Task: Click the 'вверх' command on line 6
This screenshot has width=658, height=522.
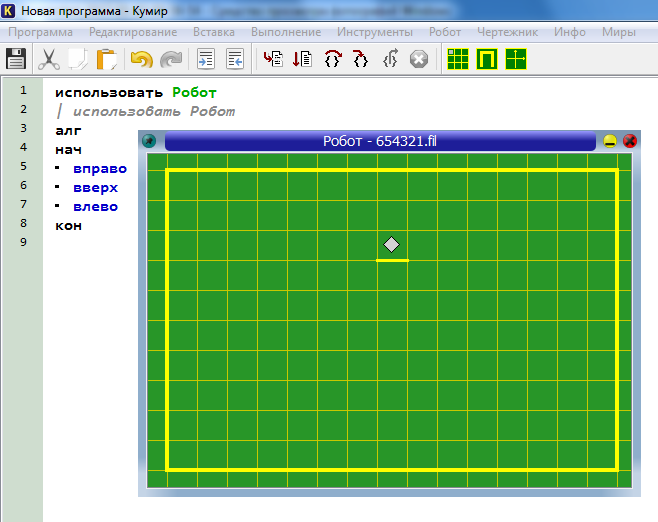Action: click(95, 188)
